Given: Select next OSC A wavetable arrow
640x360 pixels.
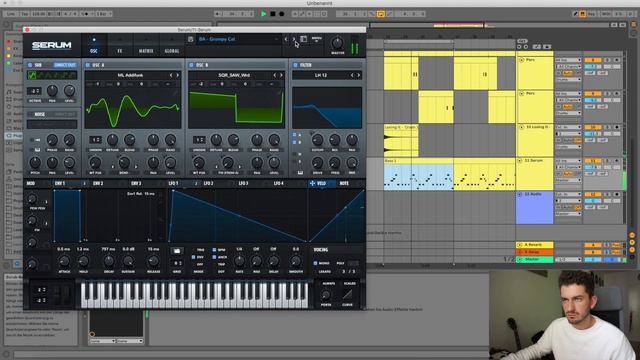Looking at the screenshot, I should coord(177,75).
